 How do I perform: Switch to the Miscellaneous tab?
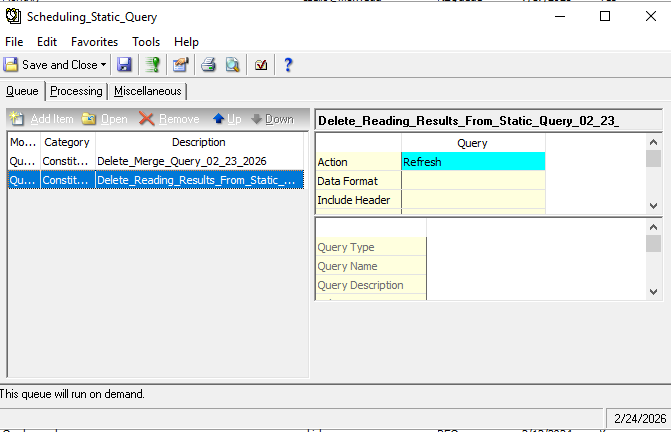pos(148,91)
